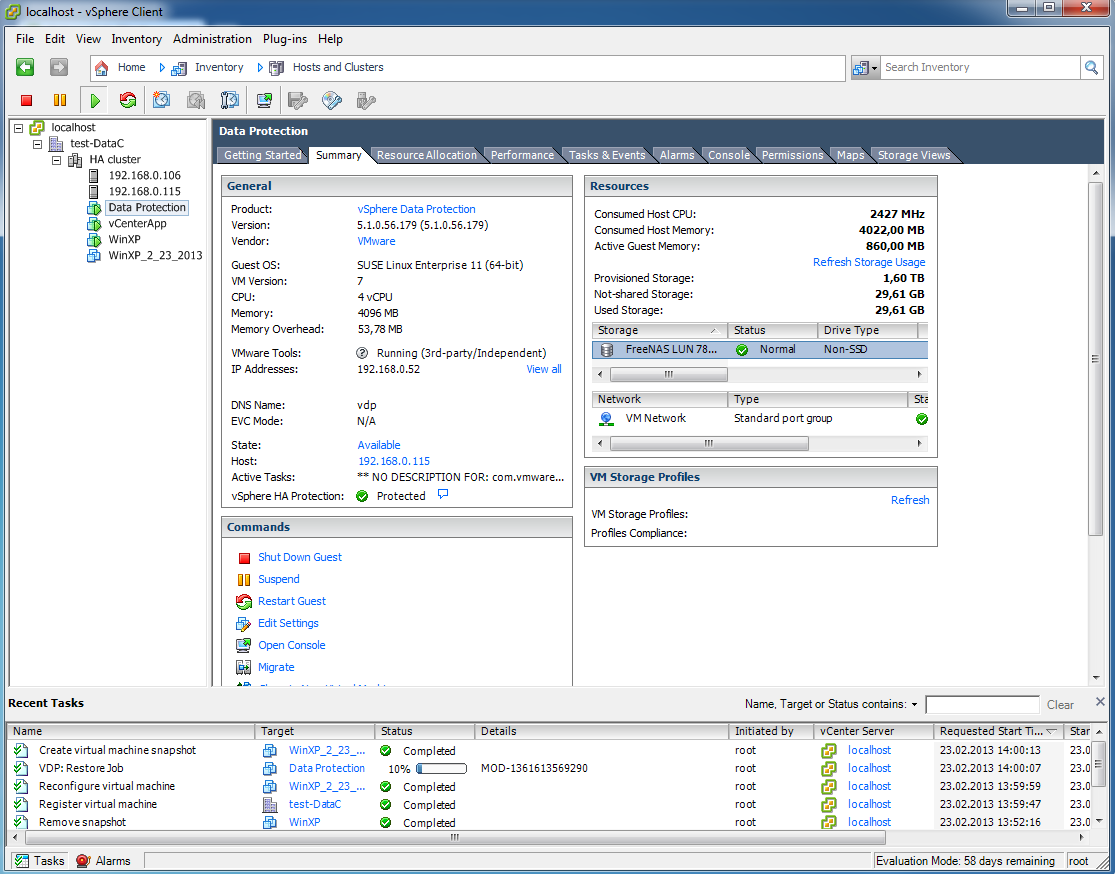Power off VM with red square toolbar icon
The height and width of the screenshot is (874, 1115).
click(26, 100)
